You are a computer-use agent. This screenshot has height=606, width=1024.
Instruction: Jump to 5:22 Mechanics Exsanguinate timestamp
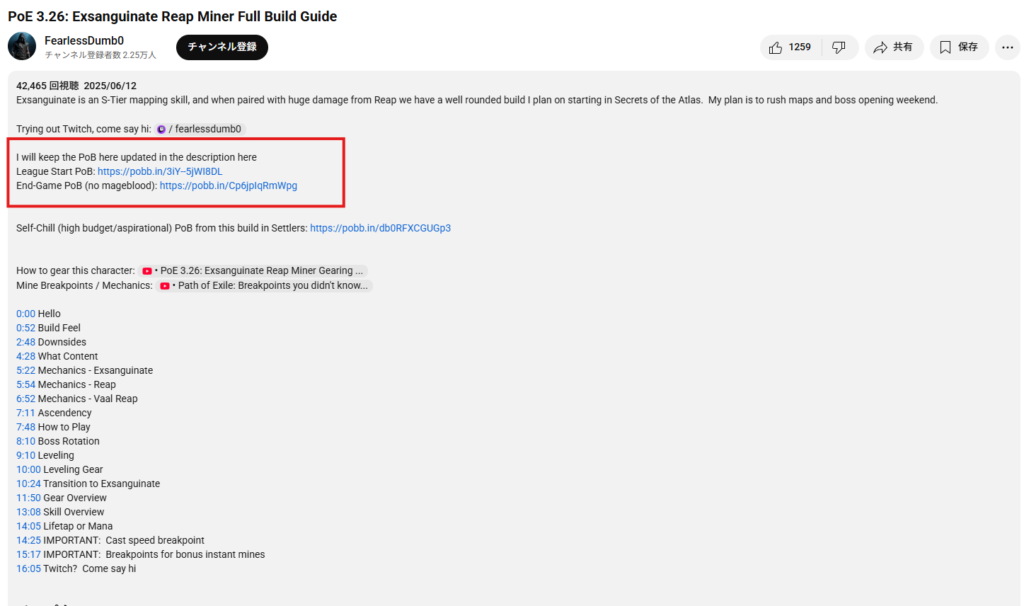click(25, 370)
